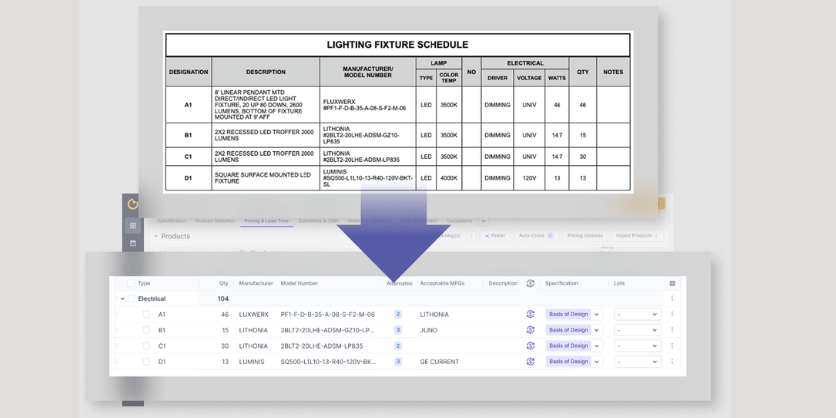Switch to the Specification tab
This screenshot has height=418, width=836.
point(171,221)
